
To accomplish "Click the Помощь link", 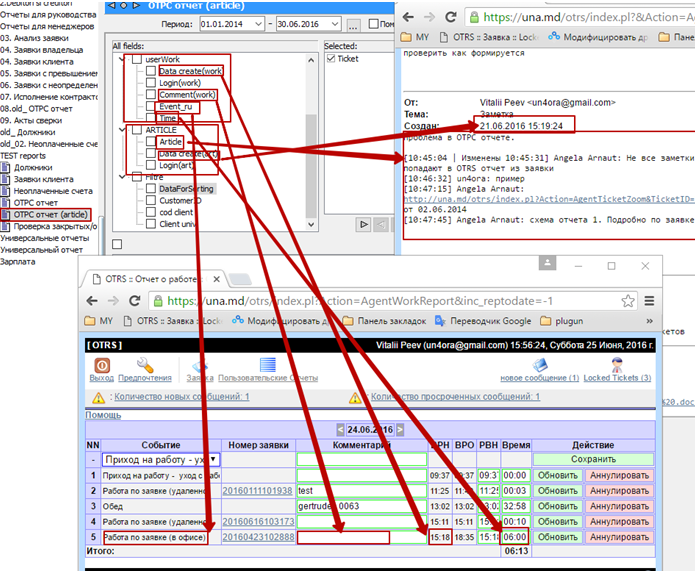I will click(x=103, y=415).
